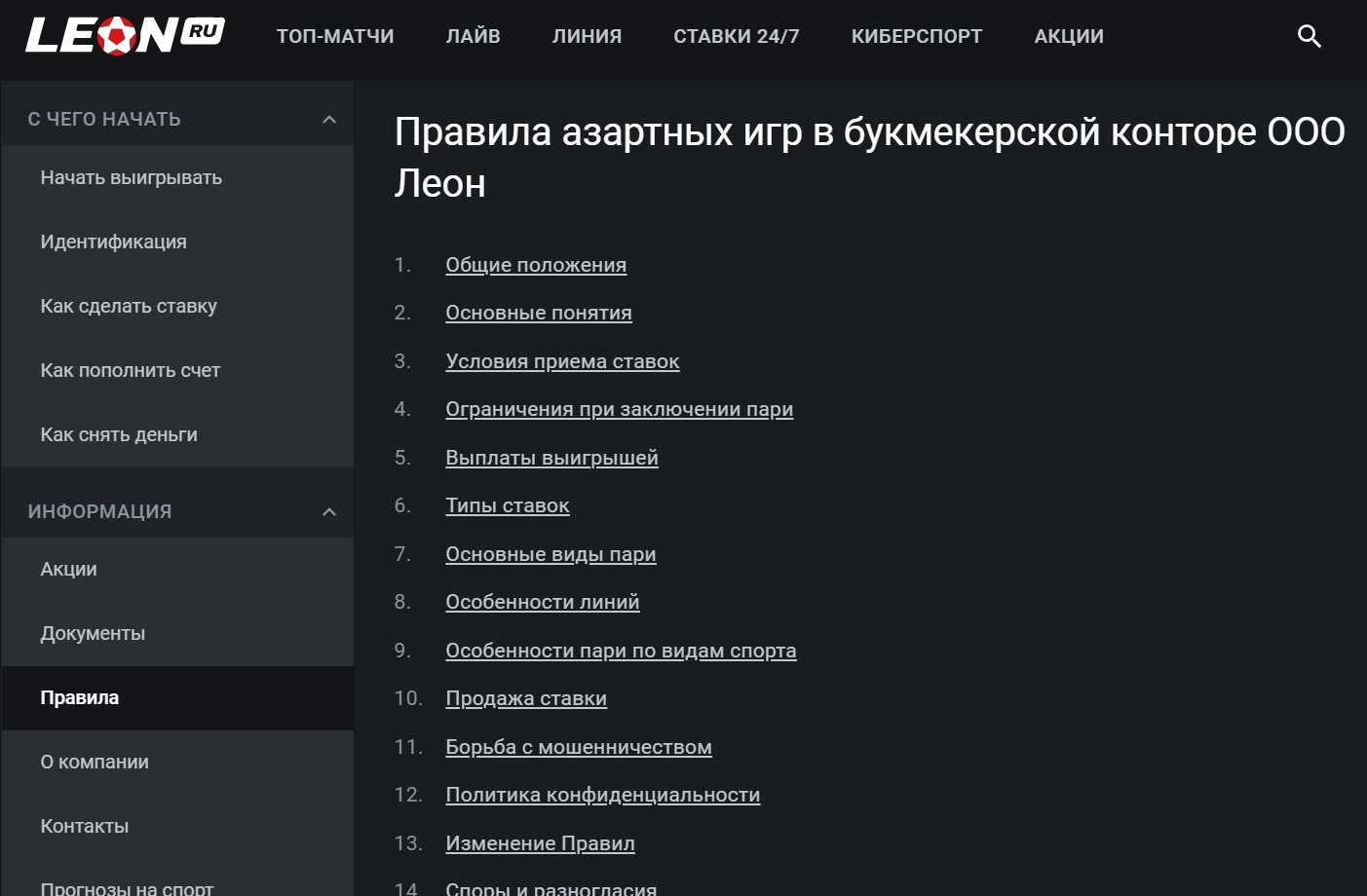The image size is (1367, 896).
Task: Follow the 'Изменение Правил' link
Action: click(x=540, y=843)
